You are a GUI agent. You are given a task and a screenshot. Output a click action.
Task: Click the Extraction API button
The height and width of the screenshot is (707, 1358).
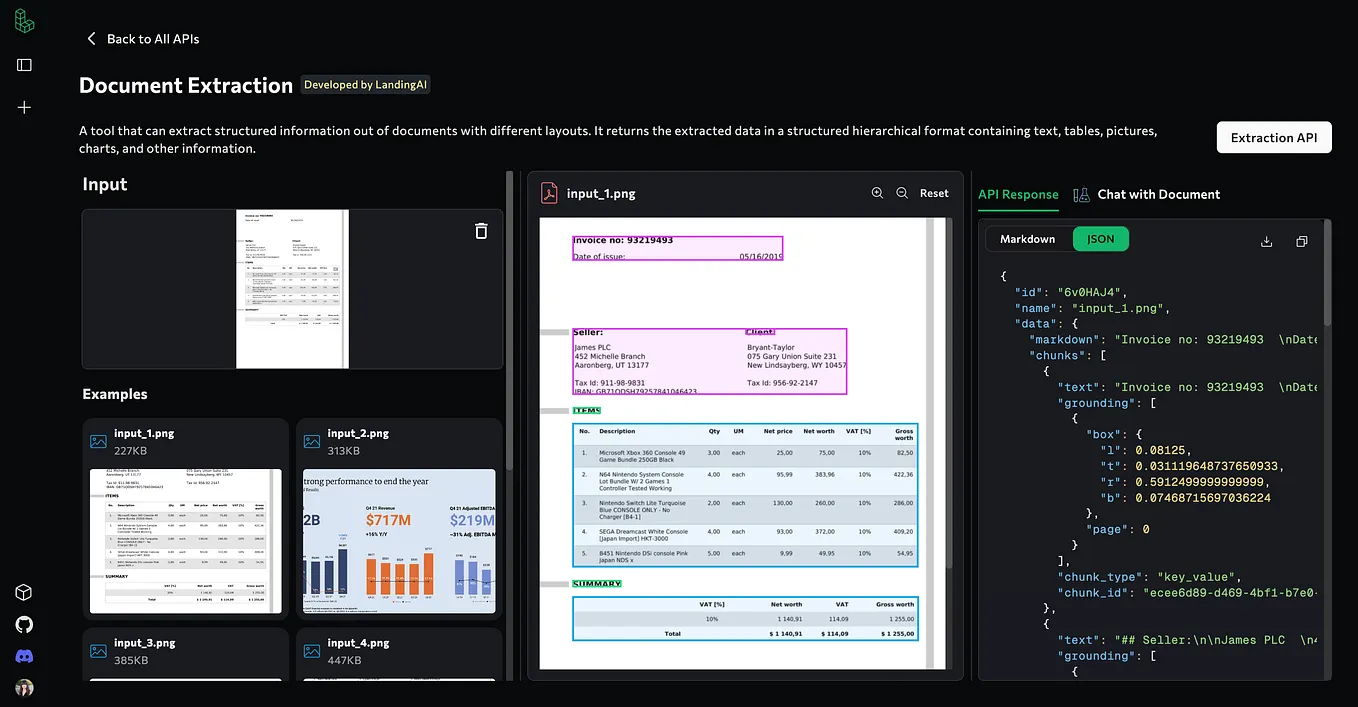(1273, 137)
